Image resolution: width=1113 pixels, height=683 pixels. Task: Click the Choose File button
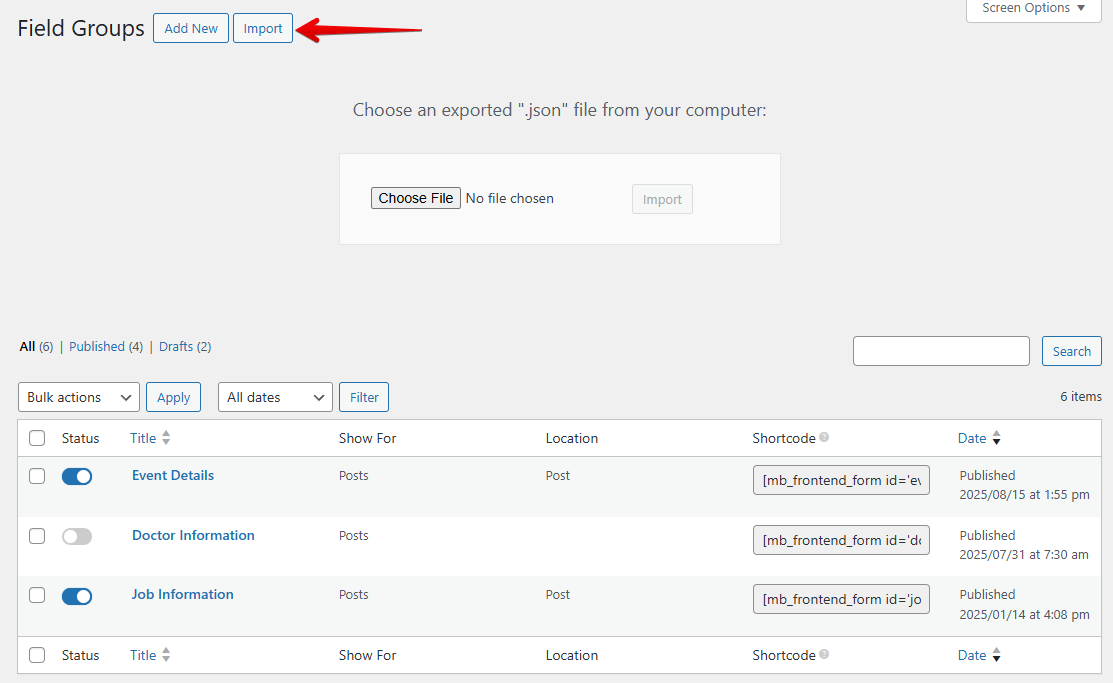coord(415,197)
